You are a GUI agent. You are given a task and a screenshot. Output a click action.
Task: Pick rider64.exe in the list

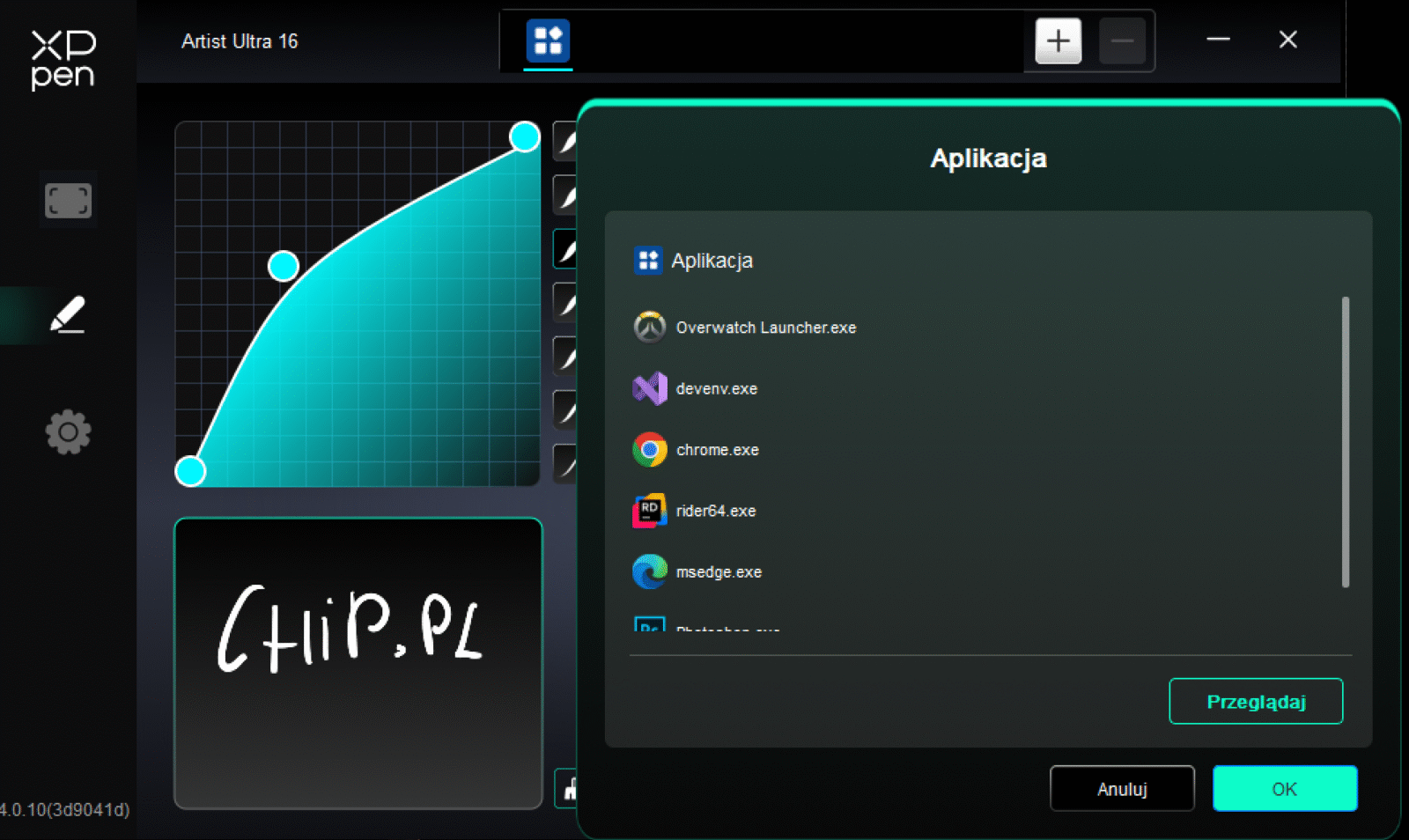point(715,511)
